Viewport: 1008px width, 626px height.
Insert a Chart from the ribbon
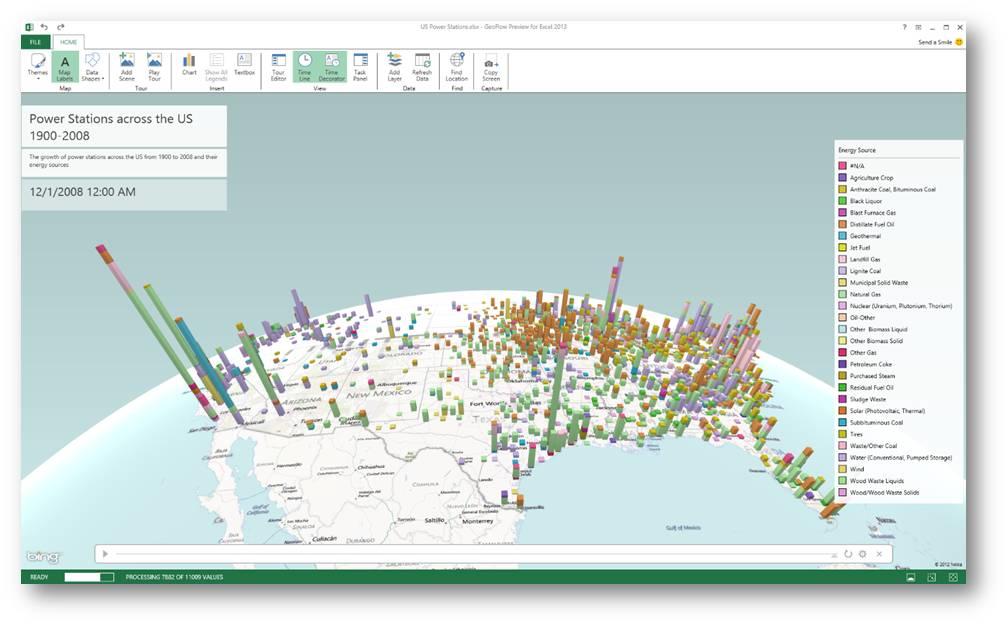(189, 65)
